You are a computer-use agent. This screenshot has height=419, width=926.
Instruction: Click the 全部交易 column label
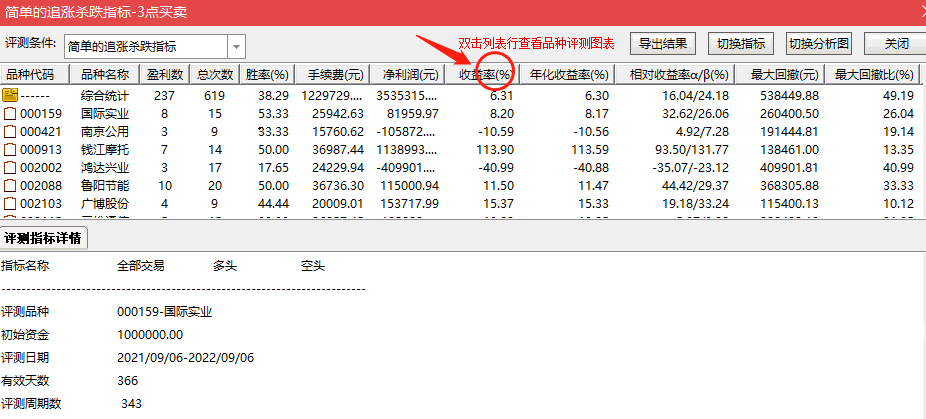pyautogui.click(x=141, y=266)
